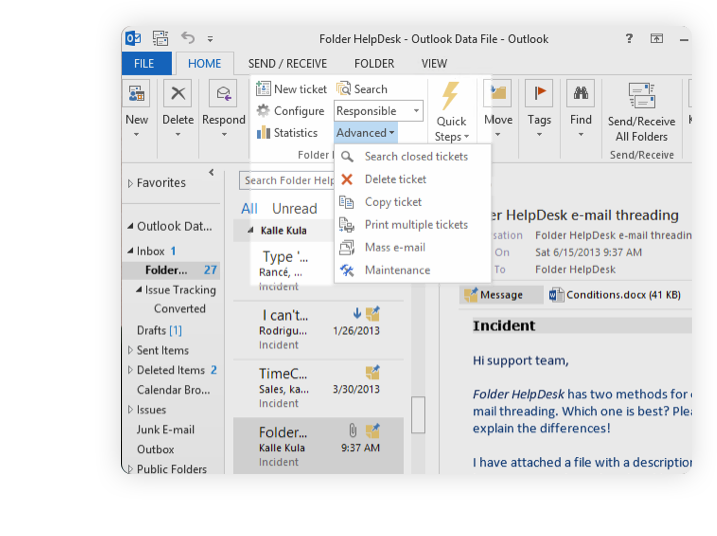Viewport: 717px width, 536px height.
Task: Open the Respond dropdown arrow
Action: 224,134
